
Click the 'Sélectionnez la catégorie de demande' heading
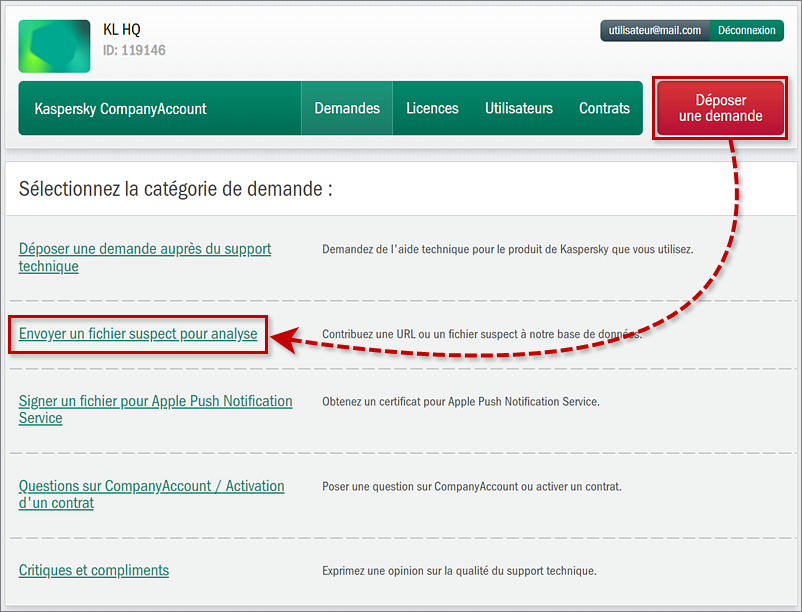175,189
